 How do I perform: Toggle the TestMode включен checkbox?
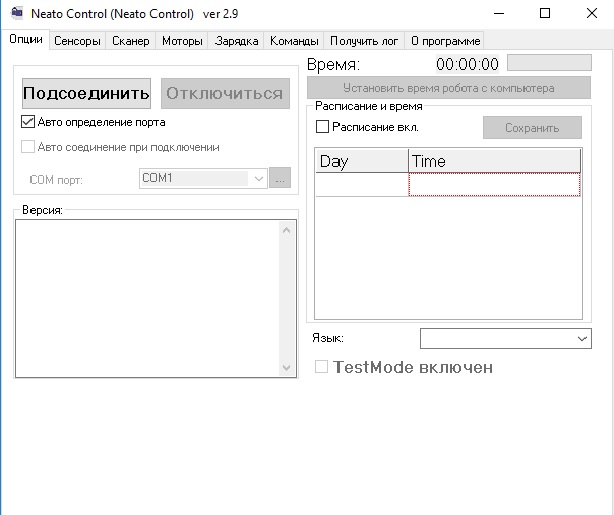pyautogui.click(x=321, y=367)
